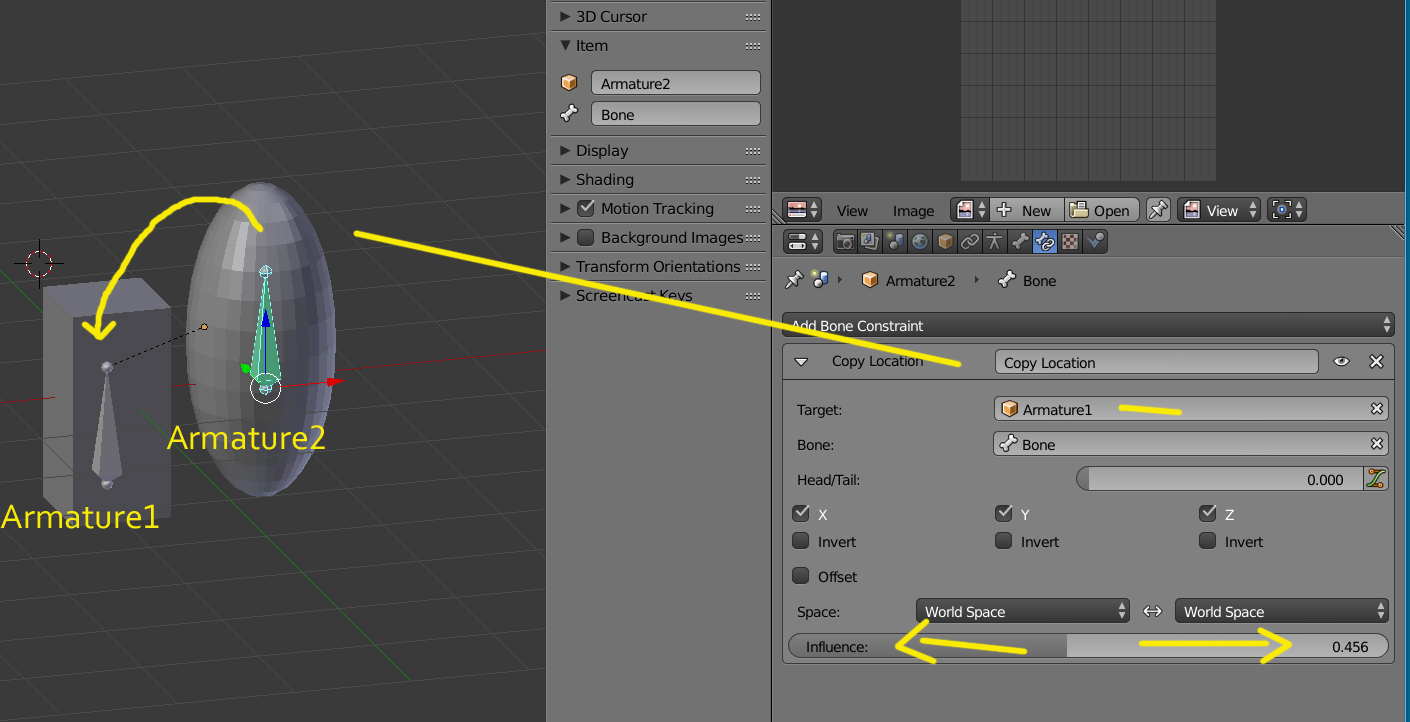The width and height of the screenshot is (1410, 722).
Task: Open the display channels selector in image editor header
Action: [x=1287, y=210]
